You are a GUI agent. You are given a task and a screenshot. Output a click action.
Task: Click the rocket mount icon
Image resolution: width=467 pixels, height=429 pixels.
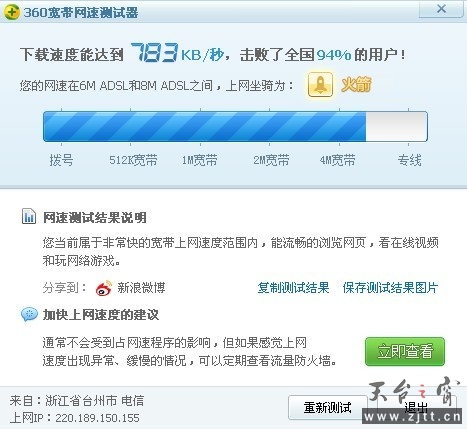pos(320,85)
